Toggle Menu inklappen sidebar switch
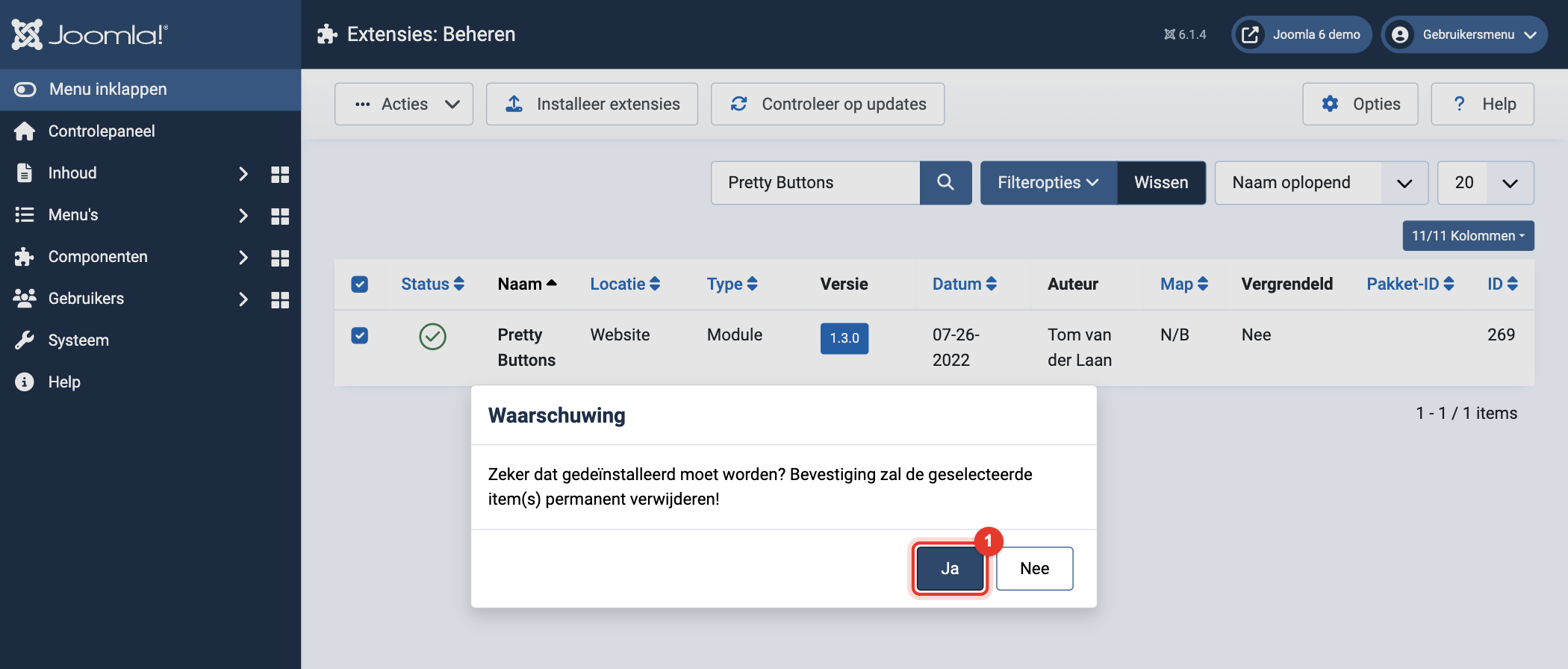Screen dimensions: 1568x669 25,90
